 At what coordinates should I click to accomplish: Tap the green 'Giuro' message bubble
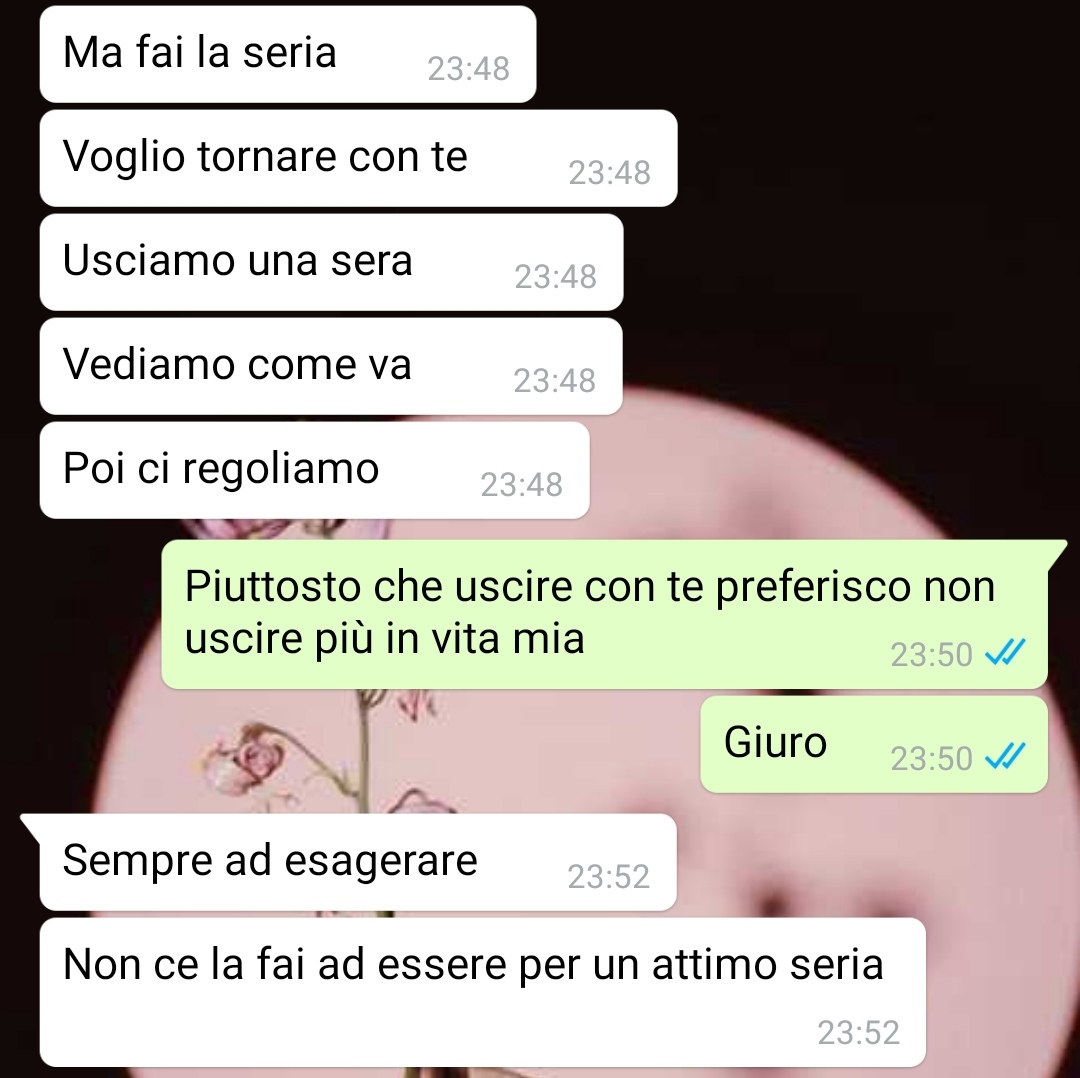point(874,744)
